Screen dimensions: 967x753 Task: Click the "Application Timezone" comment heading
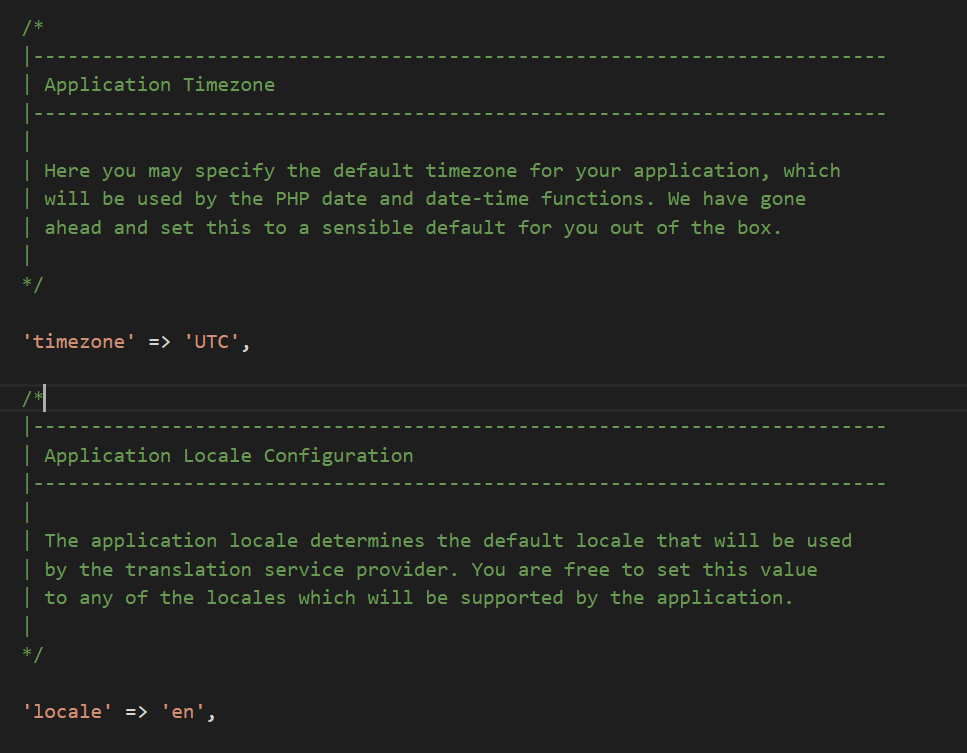[x=159, y=85]
